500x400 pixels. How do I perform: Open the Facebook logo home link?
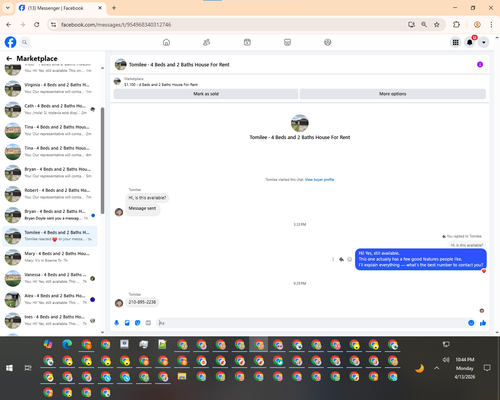(x=10, y=42)
